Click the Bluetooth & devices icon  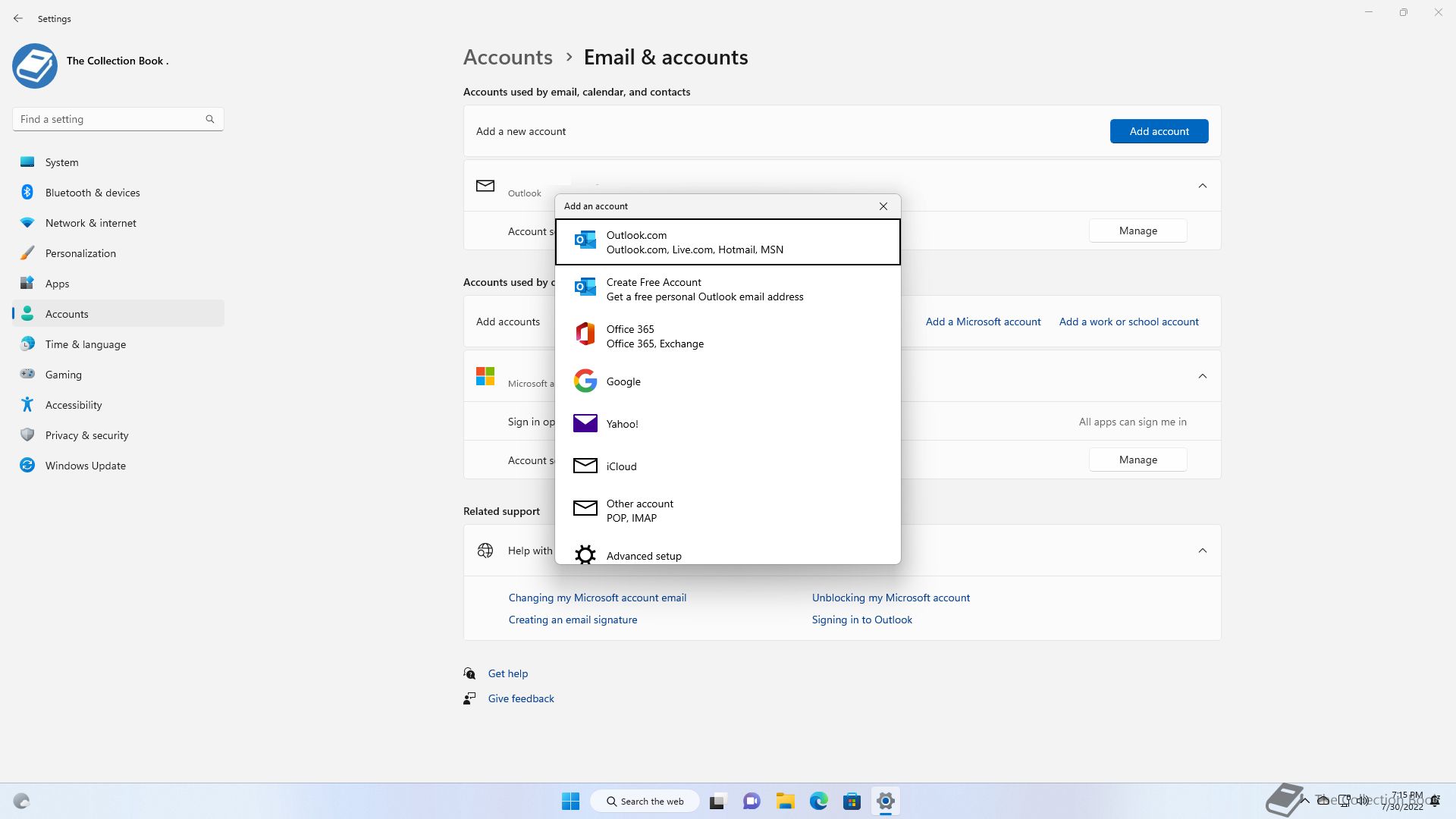(x=27, y=192)
